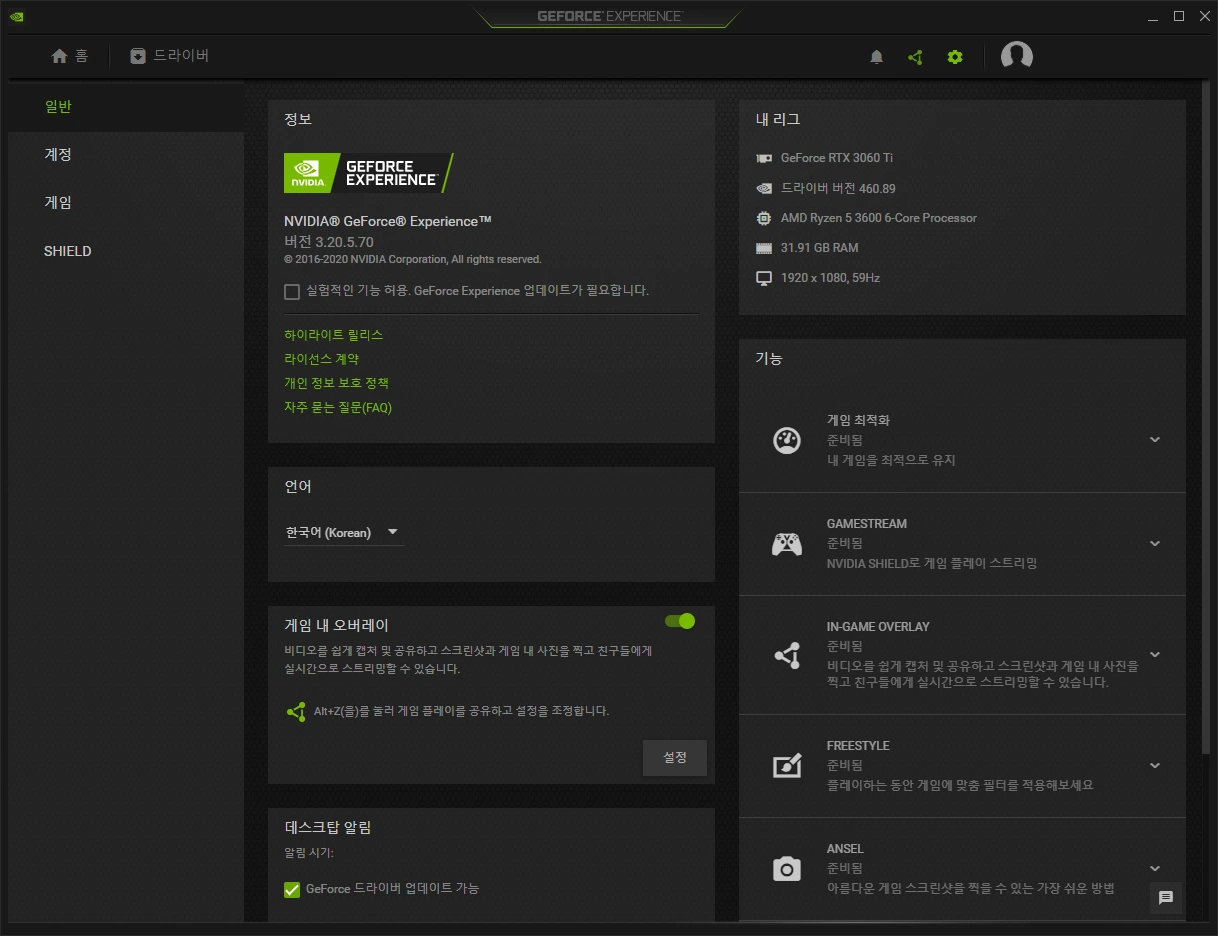1218x936 pixels.
Task: Go to the 드라이버 tab
Action: tap(170, 56)
